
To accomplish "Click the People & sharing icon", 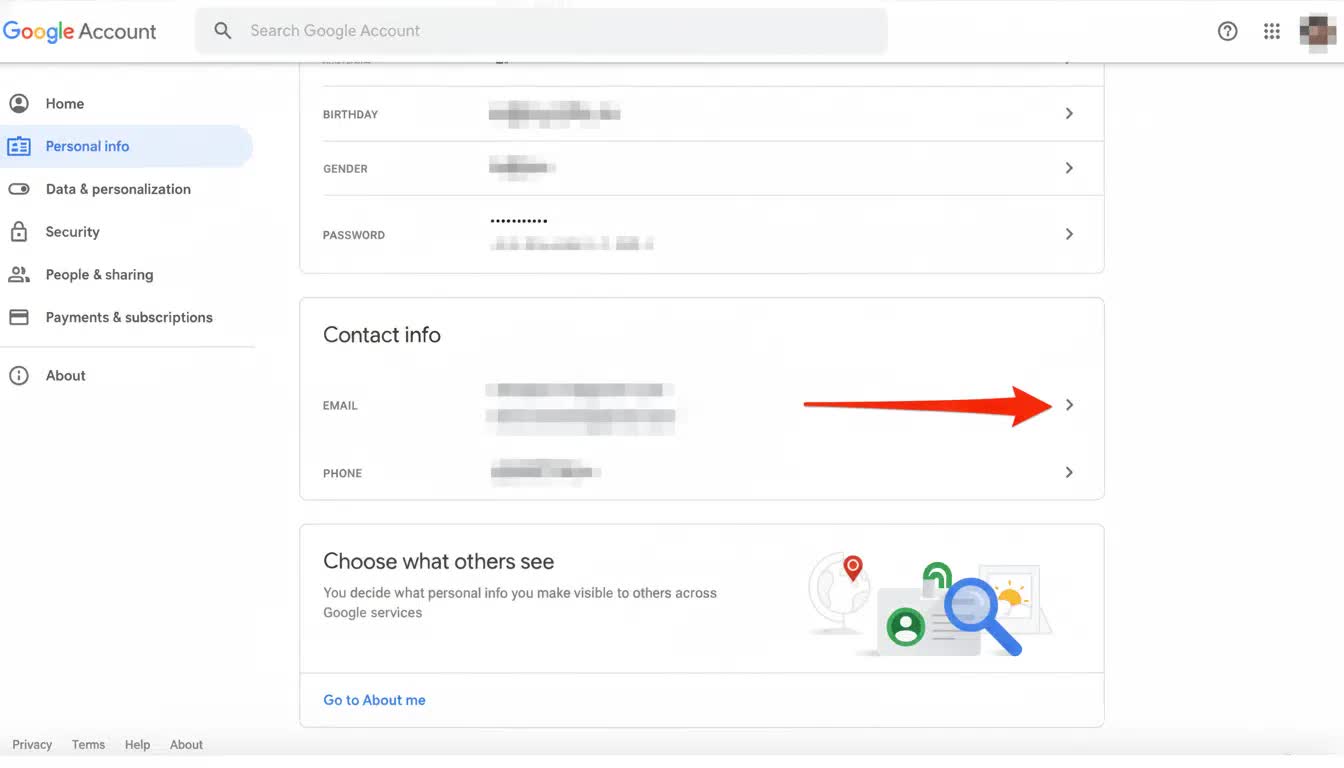I will coord(19,274).
